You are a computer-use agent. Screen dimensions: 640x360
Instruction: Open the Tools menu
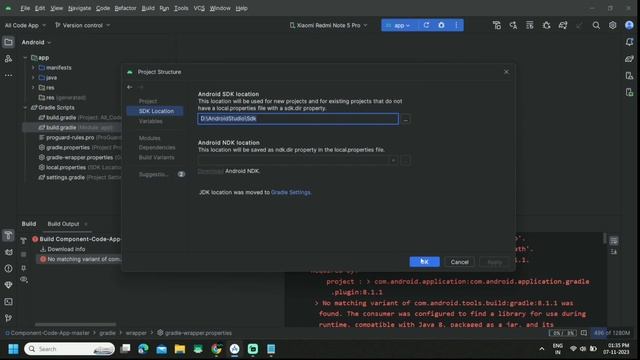click(181, 8)
